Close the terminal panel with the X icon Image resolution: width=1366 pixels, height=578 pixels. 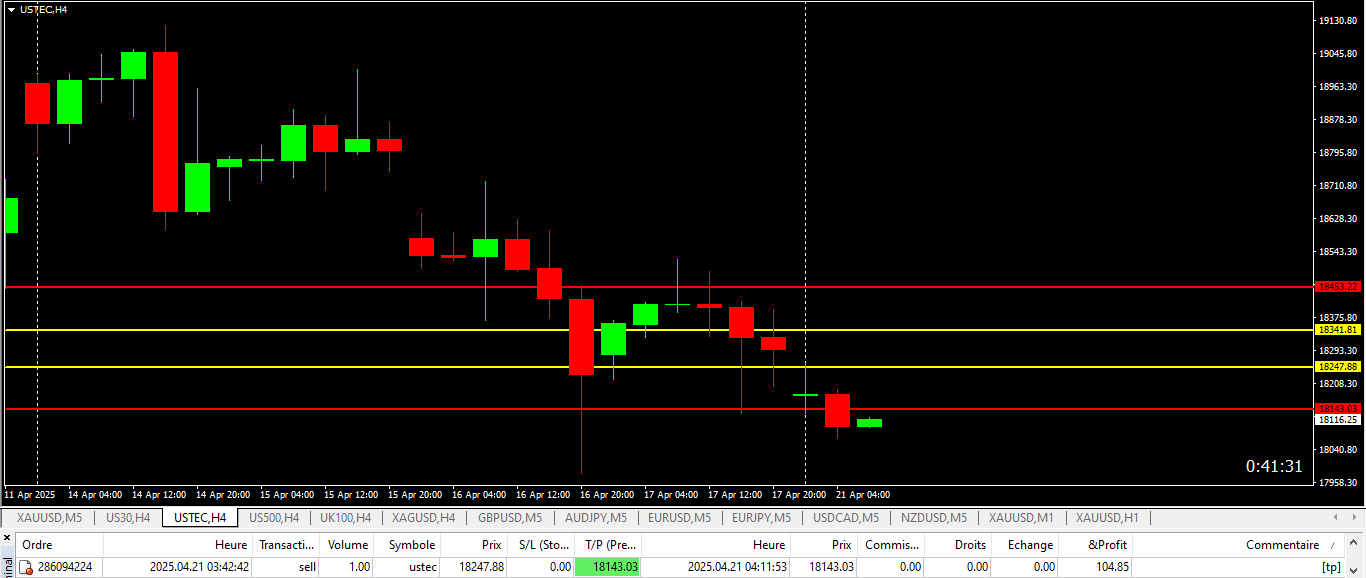click(x=8, y=539)
